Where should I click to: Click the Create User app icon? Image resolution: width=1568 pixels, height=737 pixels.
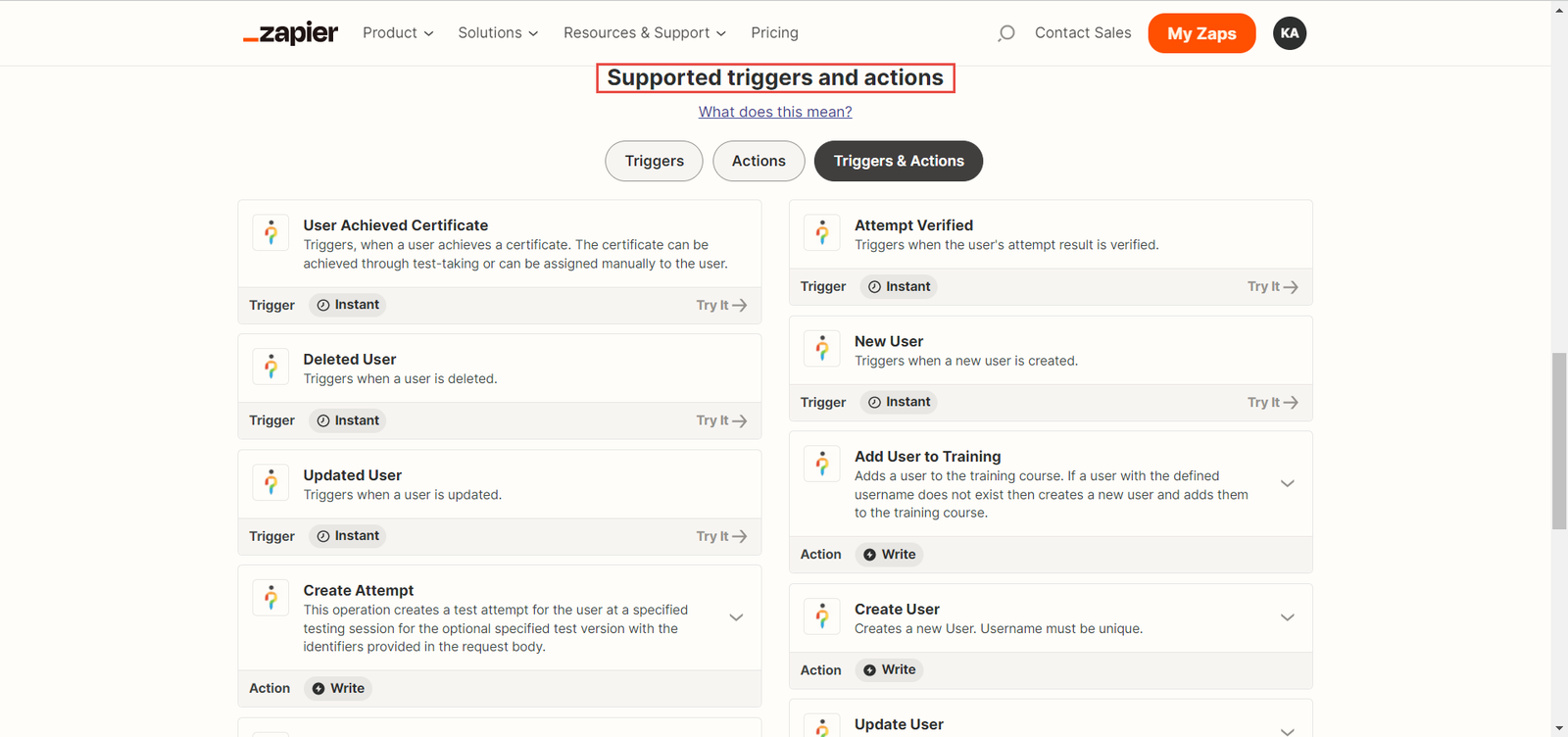(x=822, y=616)
